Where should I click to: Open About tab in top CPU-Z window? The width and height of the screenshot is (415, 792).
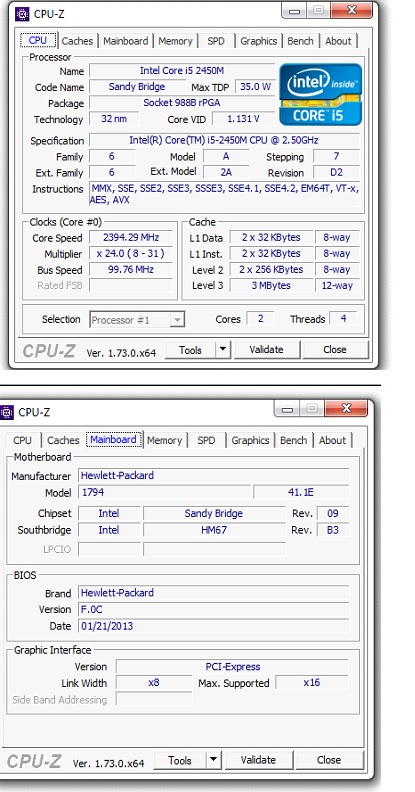[x=338, y=41]
